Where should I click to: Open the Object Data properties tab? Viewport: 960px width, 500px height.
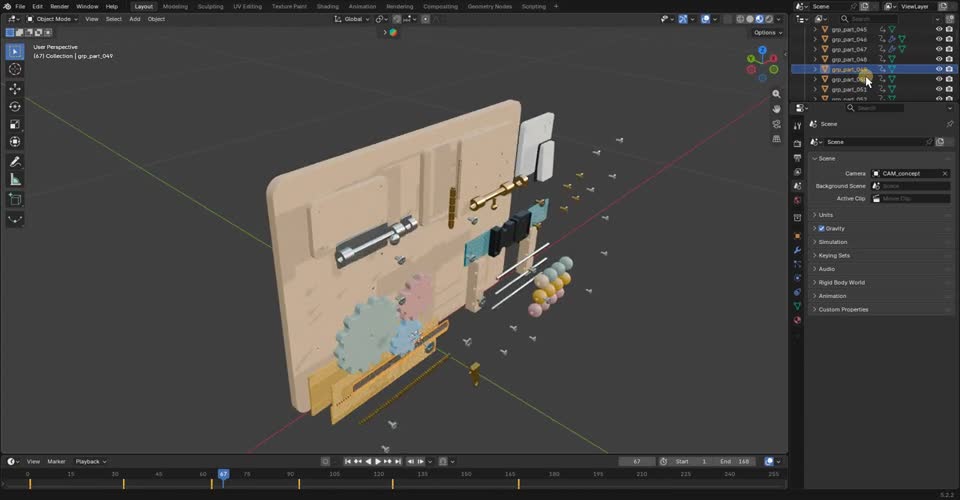797,306
